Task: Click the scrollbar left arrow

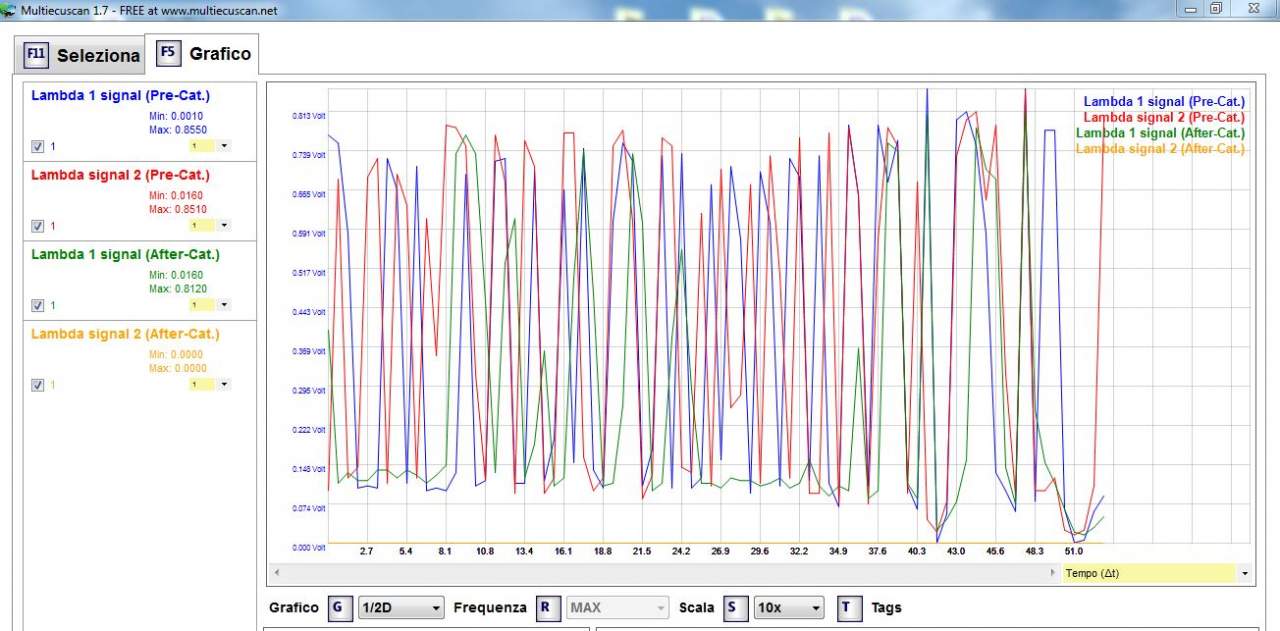Action: [277, 574]
